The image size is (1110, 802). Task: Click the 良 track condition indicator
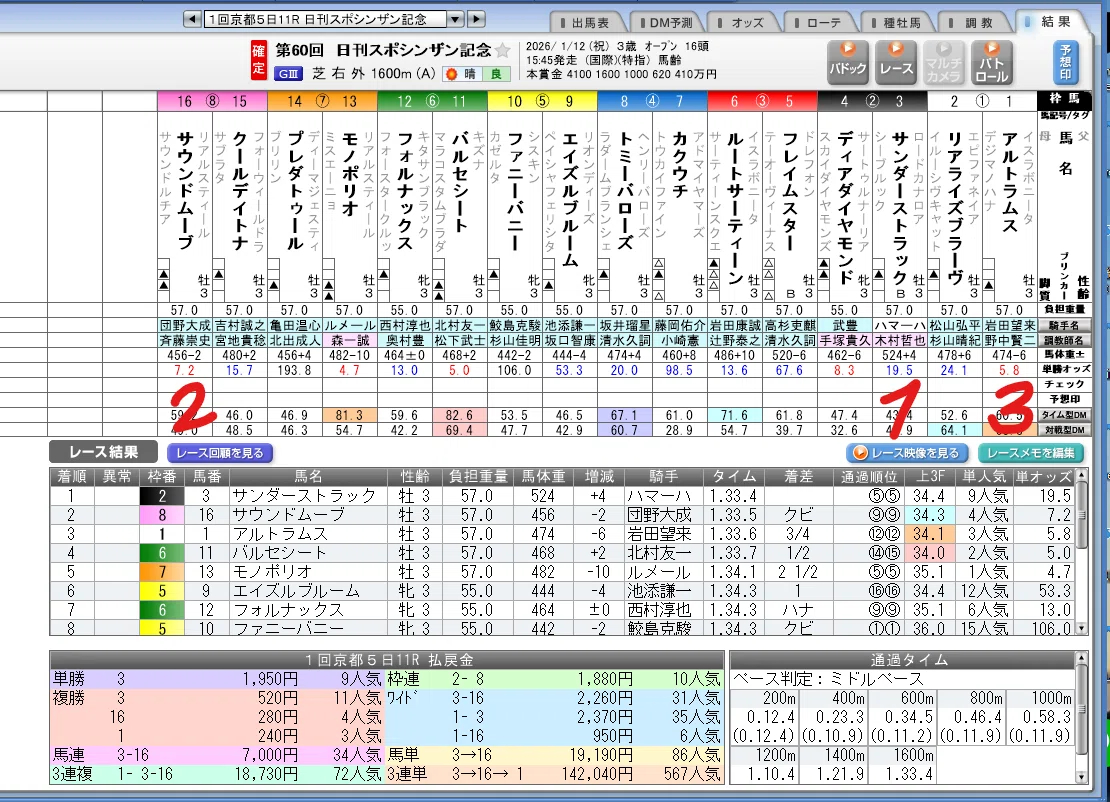pos(496,74)
